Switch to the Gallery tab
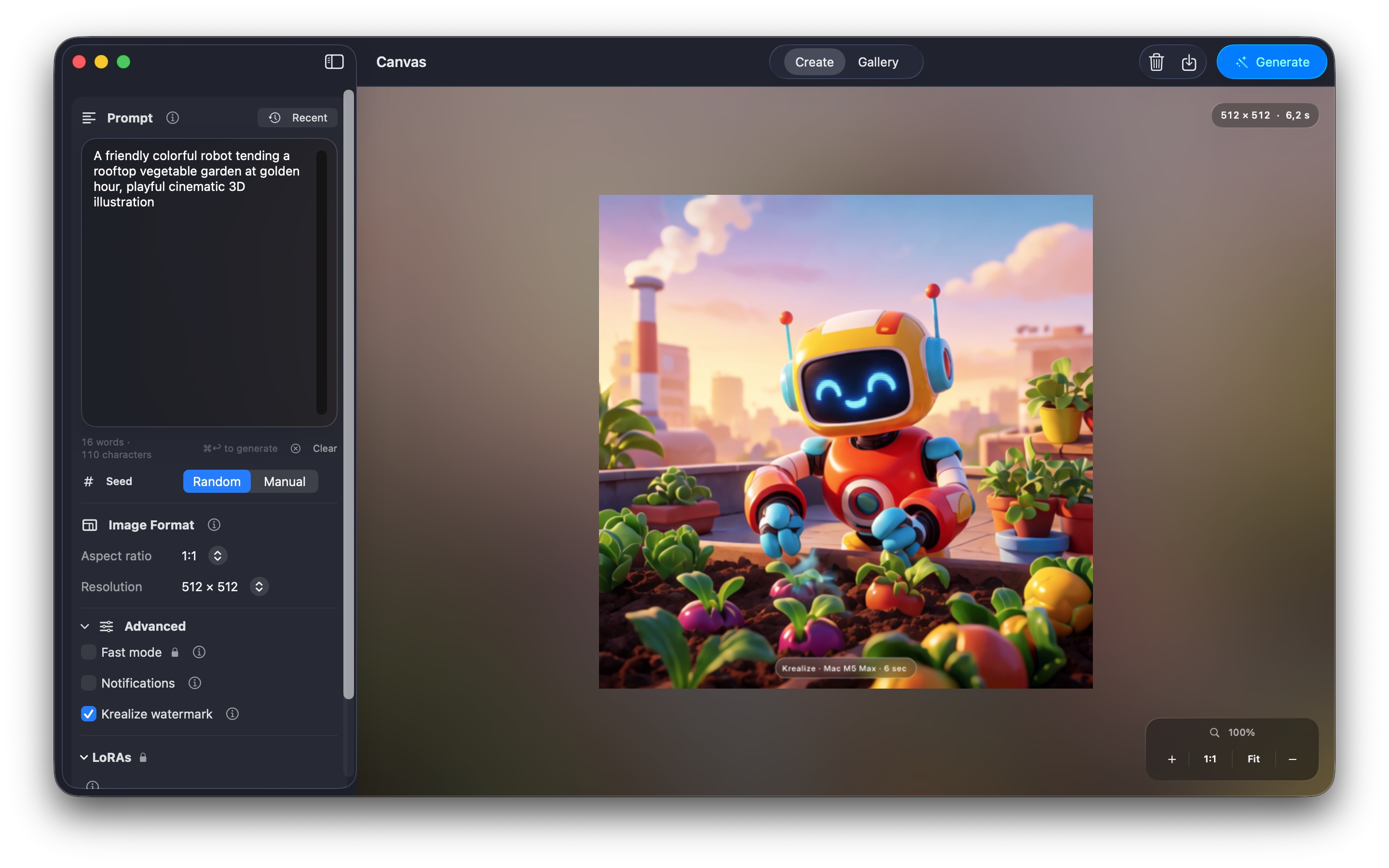 click(878, 62)
